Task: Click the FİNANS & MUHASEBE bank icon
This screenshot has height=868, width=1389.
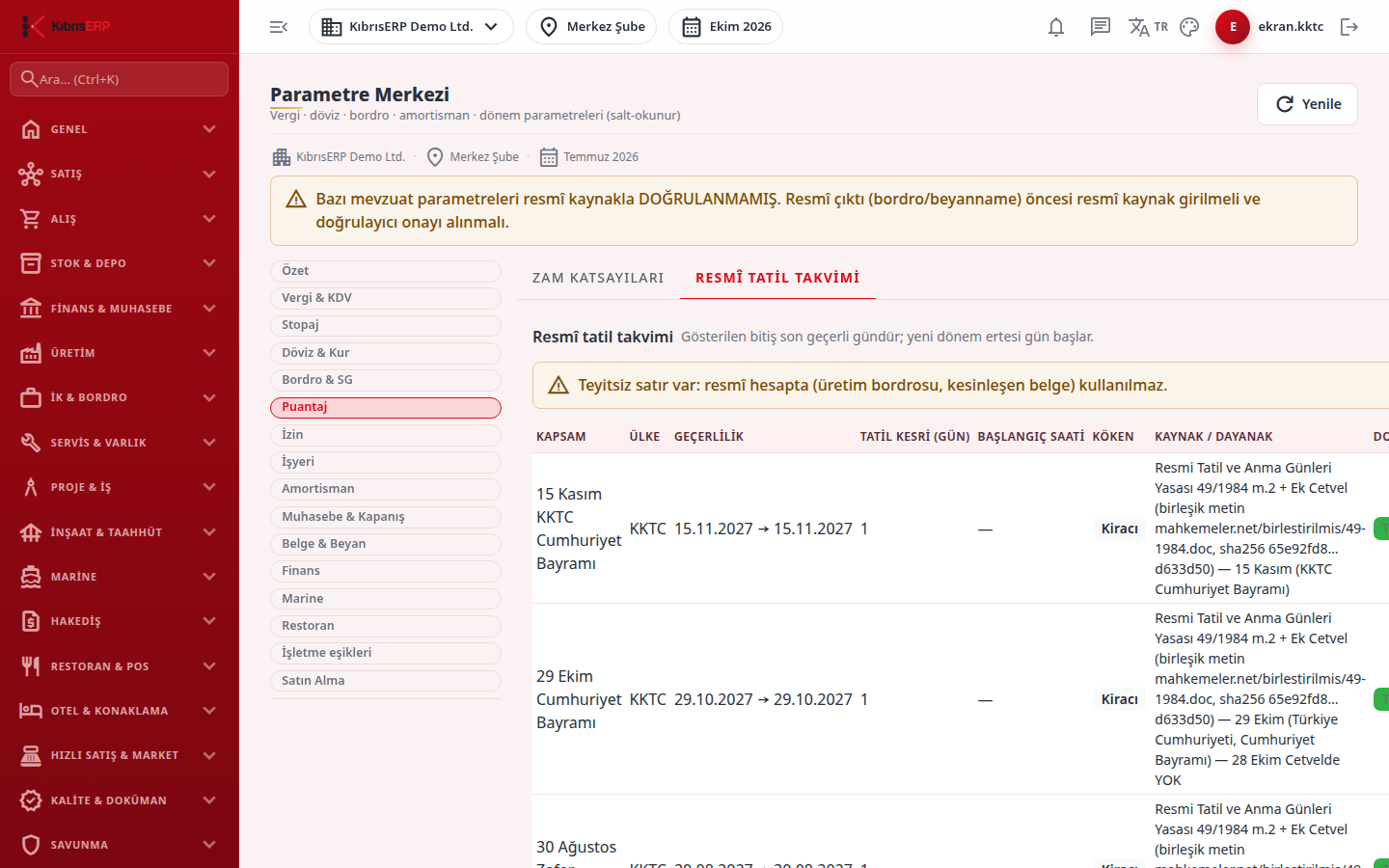Action: click(x=31, y=309)
